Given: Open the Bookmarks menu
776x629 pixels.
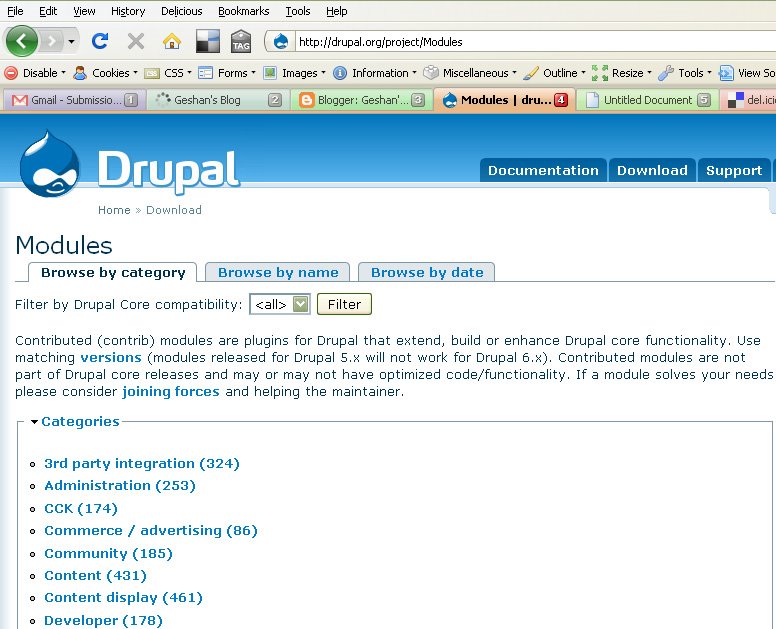Looking at the screenshot, I should pos(243,11).
